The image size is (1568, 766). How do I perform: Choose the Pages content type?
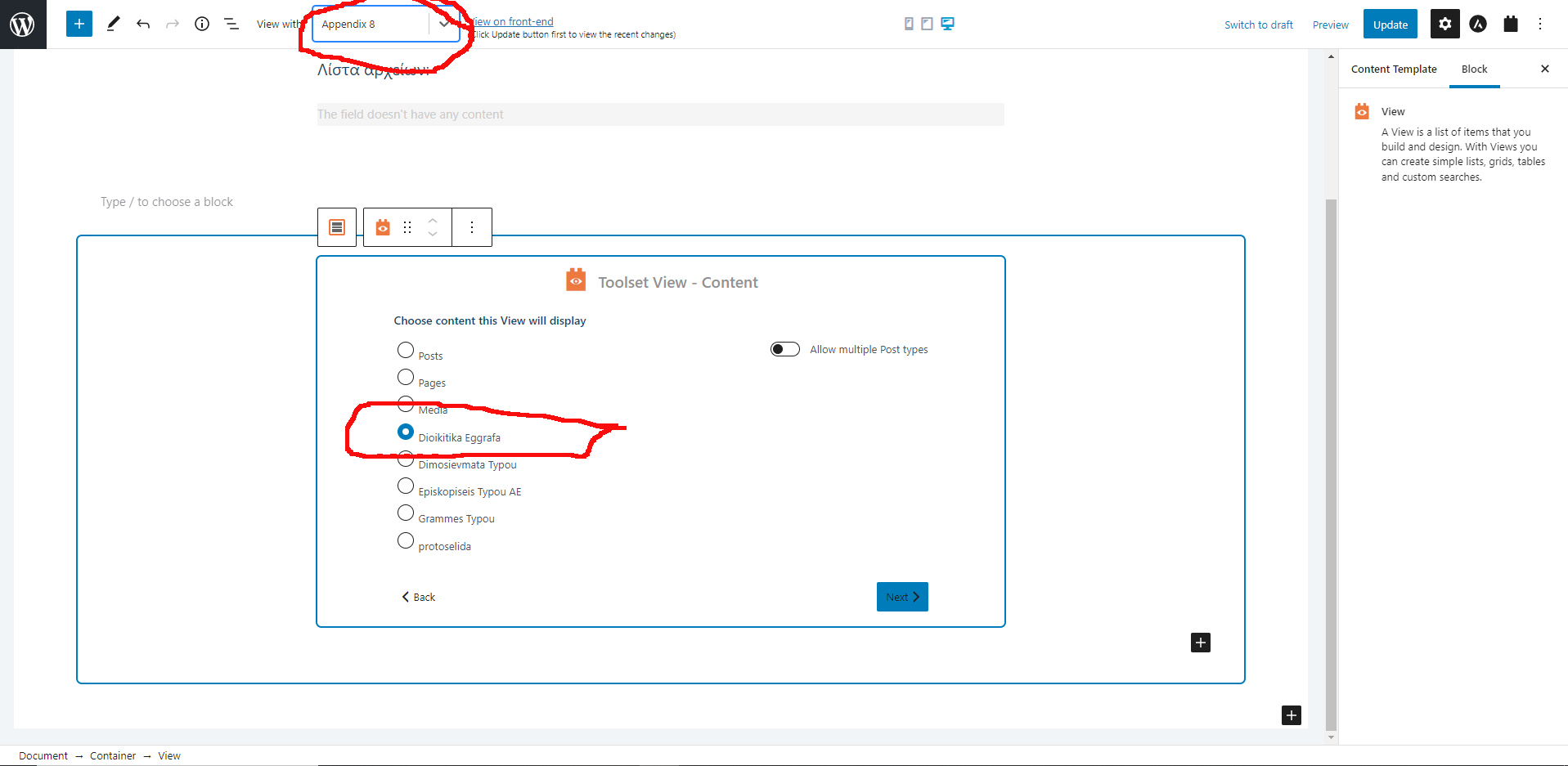pos(406,377)
